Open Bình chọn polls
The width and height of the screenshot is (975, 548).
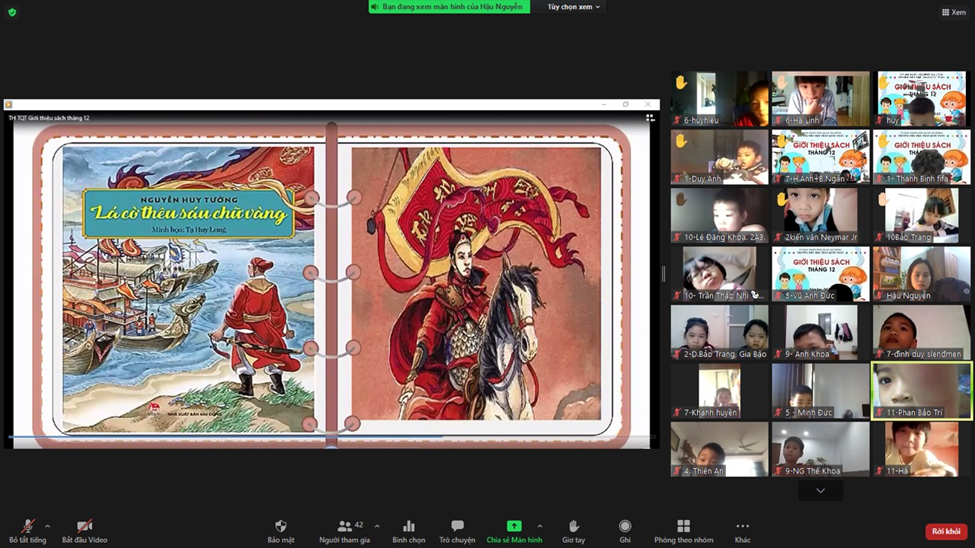coord(409,531)
